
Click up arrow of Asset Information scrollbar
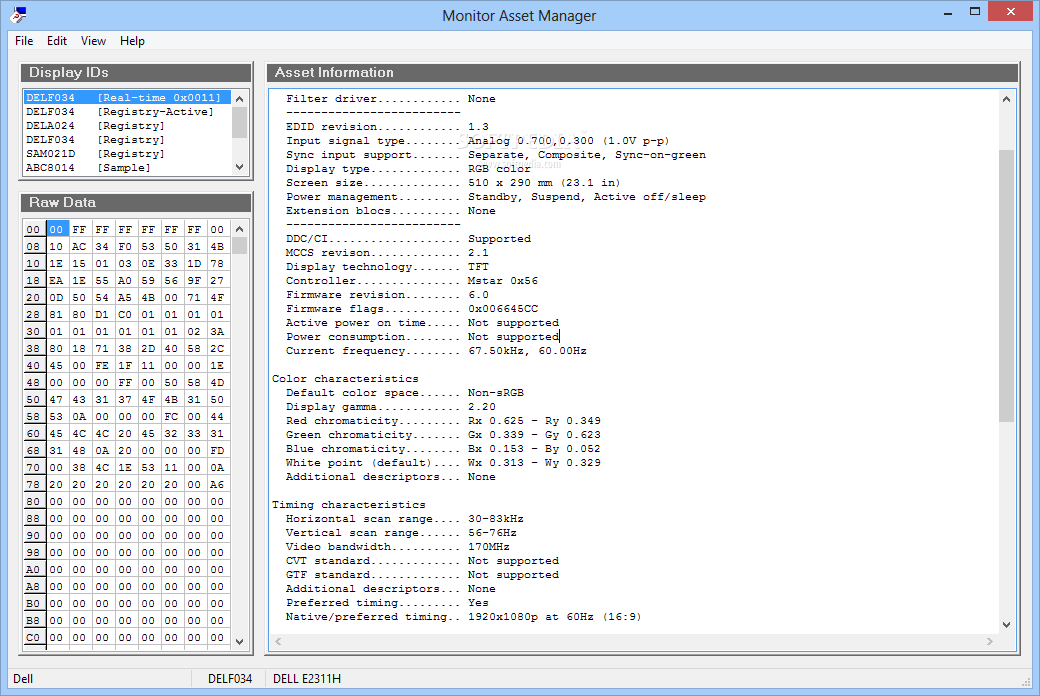pos(1006,99)
